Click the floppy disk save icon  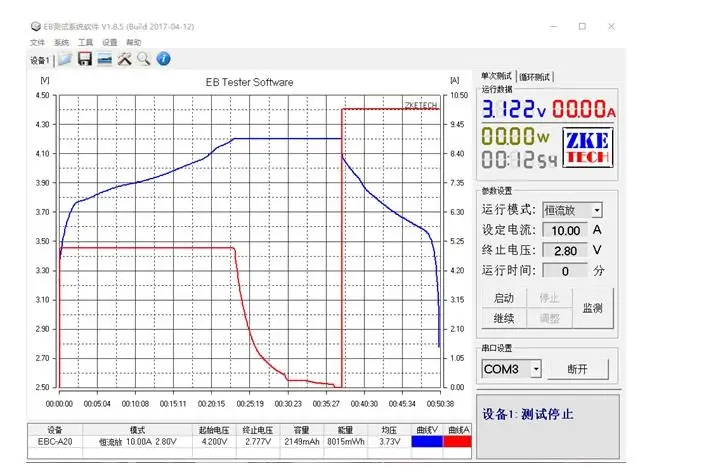[84, 59]
